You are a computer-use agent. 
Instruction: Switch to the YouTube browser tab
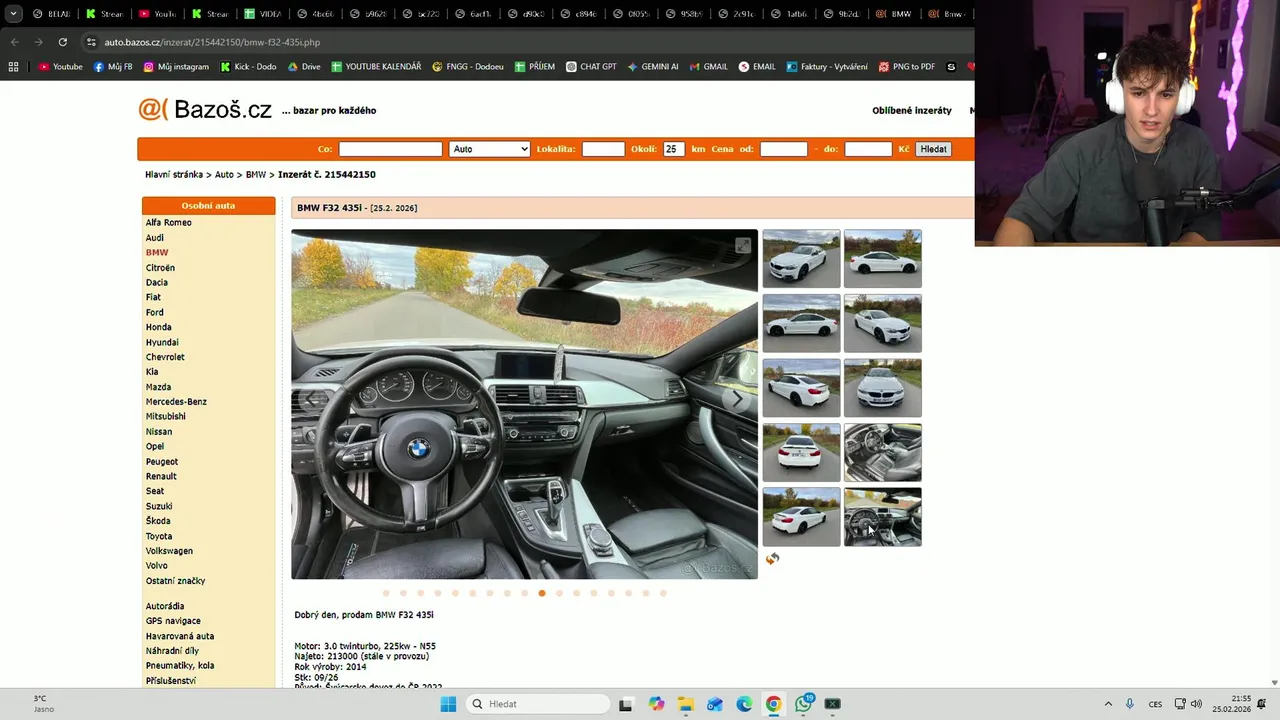pos(157,14)
